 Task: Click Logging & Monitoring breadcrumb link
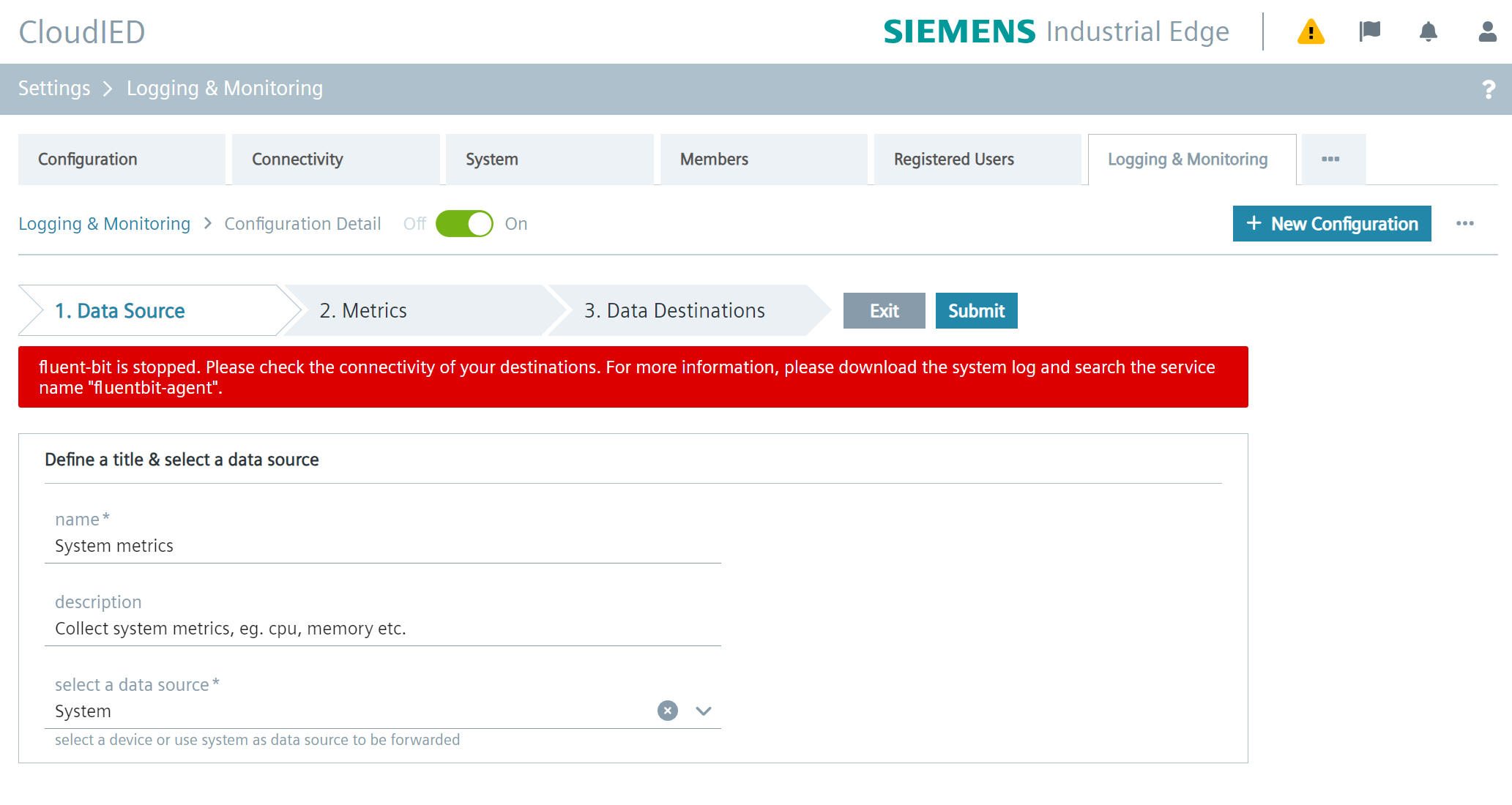point(104,224)
